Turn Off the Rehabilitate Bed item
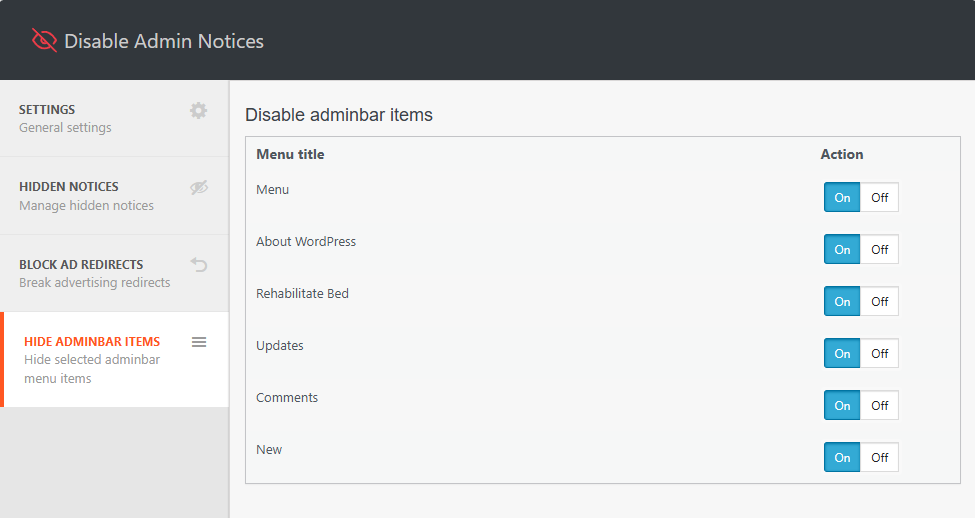 (x=879, y=301)
